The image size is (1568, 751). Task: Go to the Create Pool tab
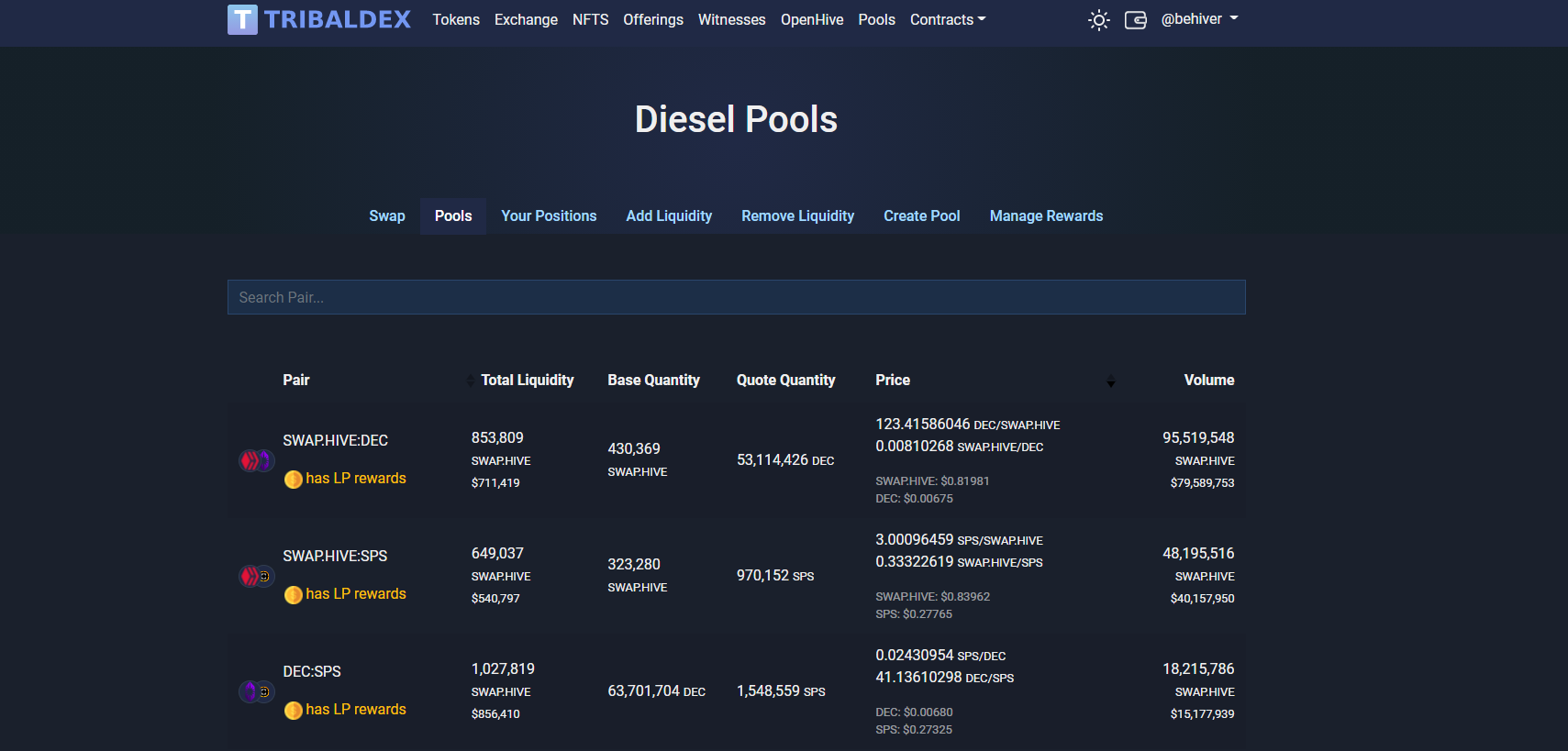(x=921, y=216)
